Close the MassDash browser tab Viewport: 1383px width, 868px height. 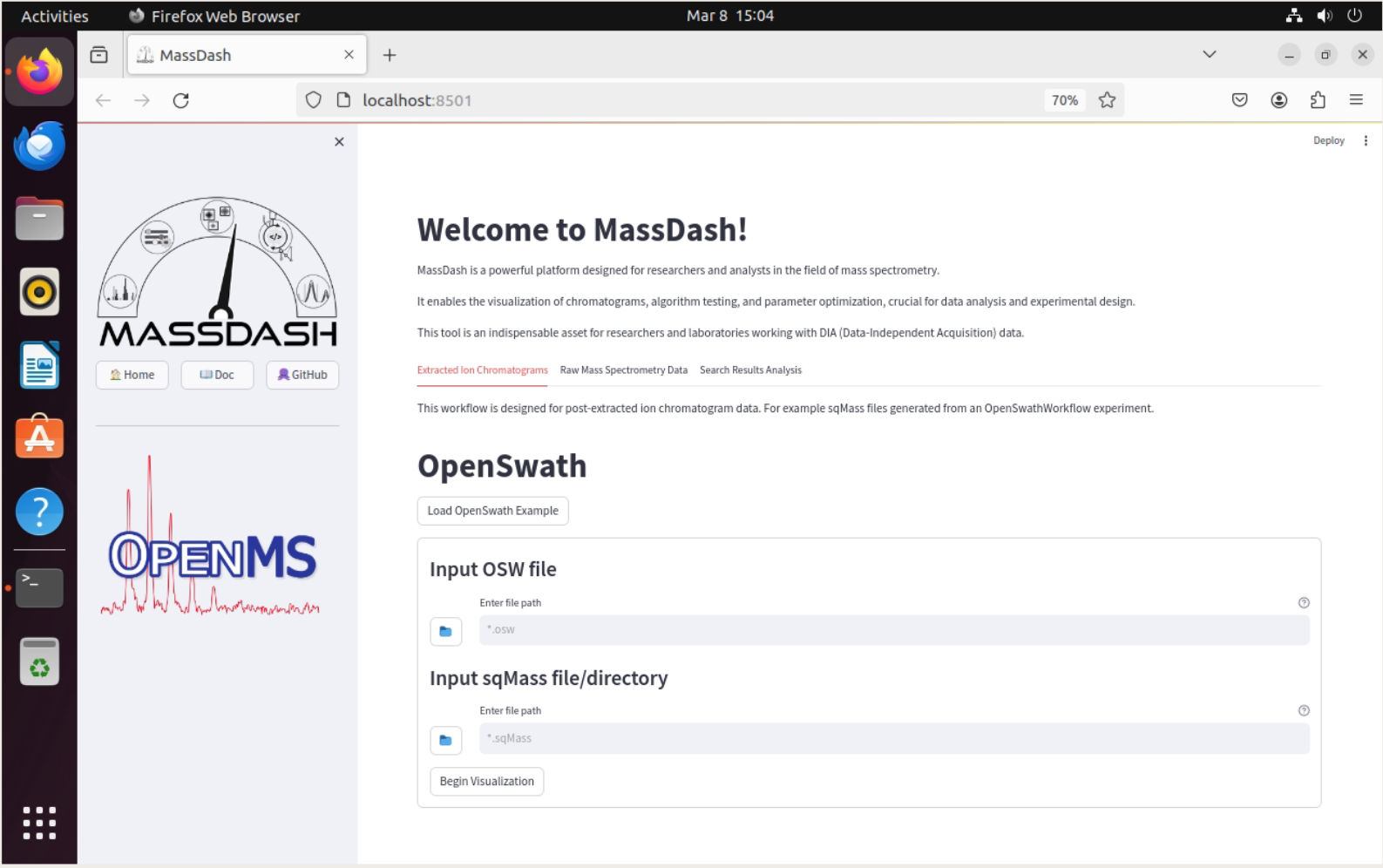(349, 55)
